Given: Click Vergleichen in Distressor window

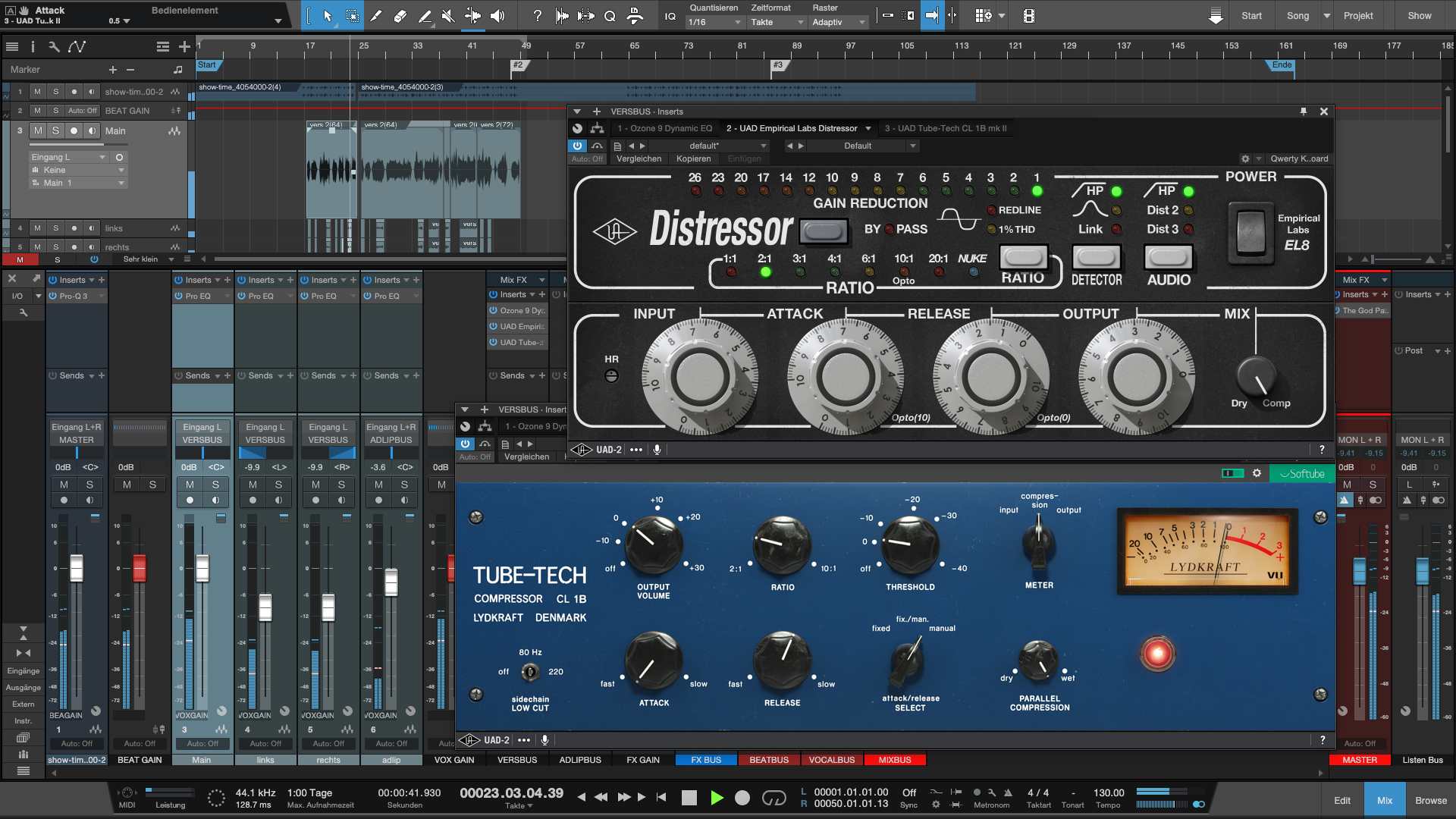Looking at the screenshot, I should coord(639,158).
